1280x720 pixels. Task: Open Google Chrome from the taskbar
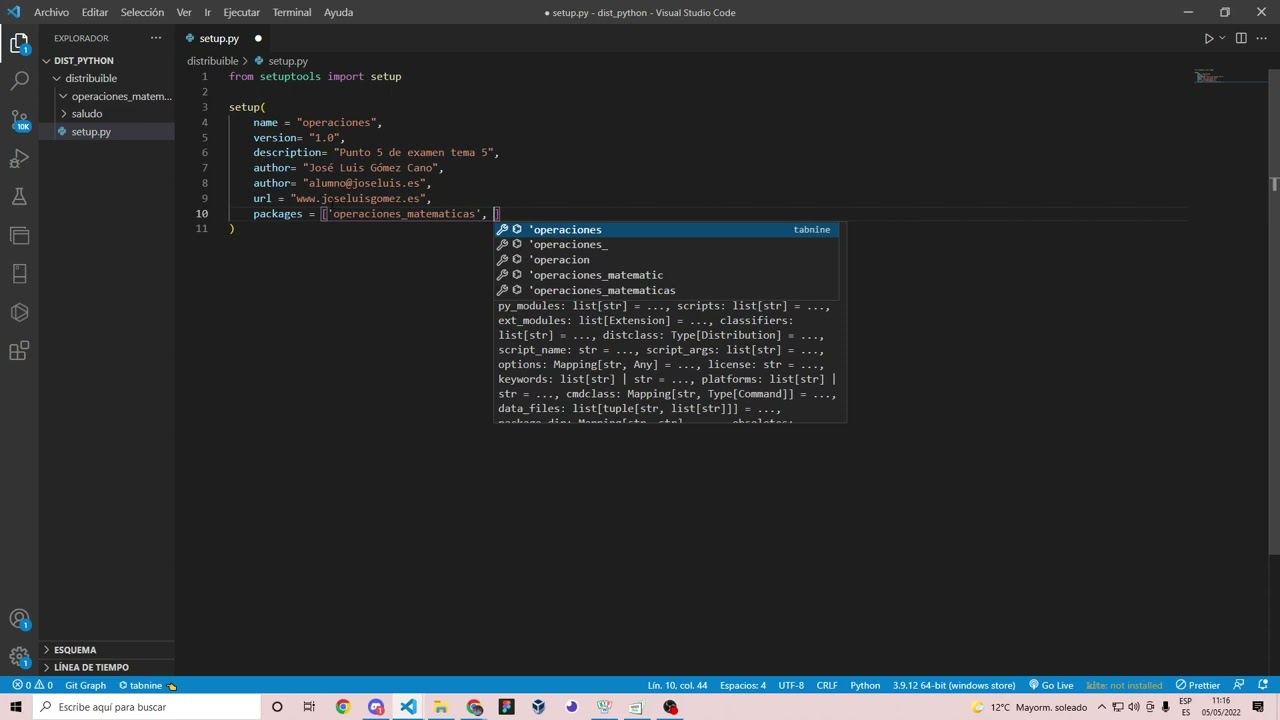coord(343,707)
